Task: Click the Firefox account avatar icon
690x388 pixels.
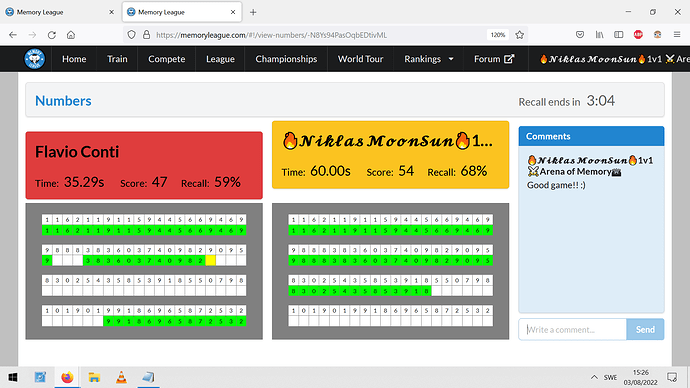Action: click(x=657, y=35)
